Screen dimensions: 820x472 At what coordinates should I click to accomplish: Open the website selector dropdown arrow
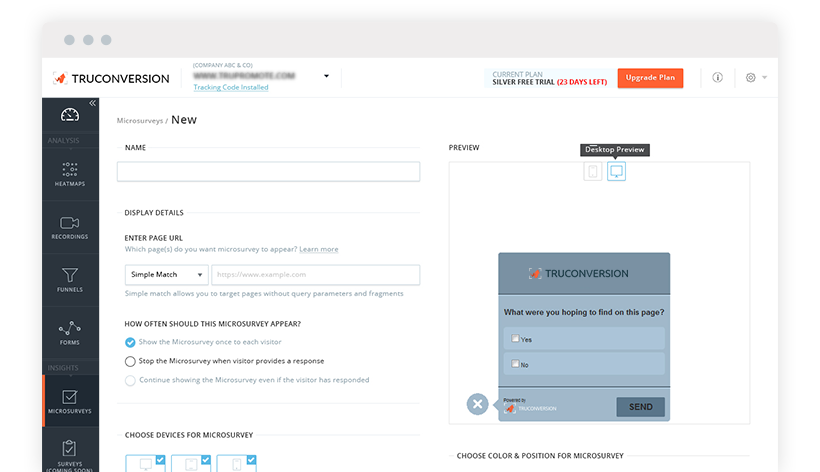326,76
